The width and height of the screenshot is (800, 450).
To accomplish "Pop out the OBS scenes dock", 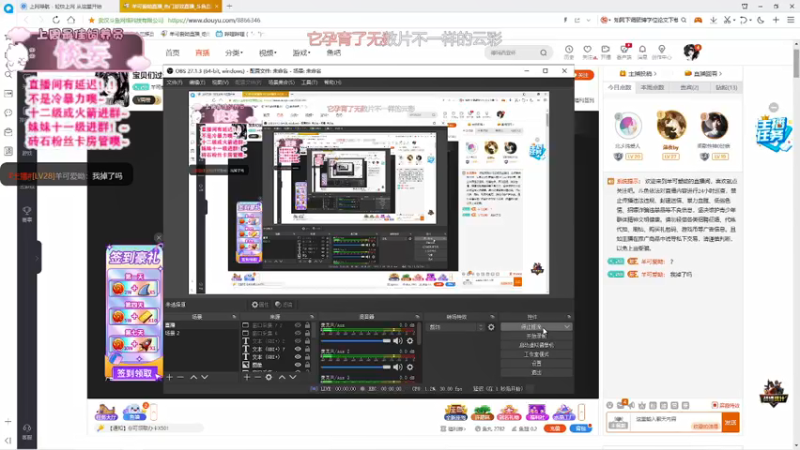I will tap(234, 317).
